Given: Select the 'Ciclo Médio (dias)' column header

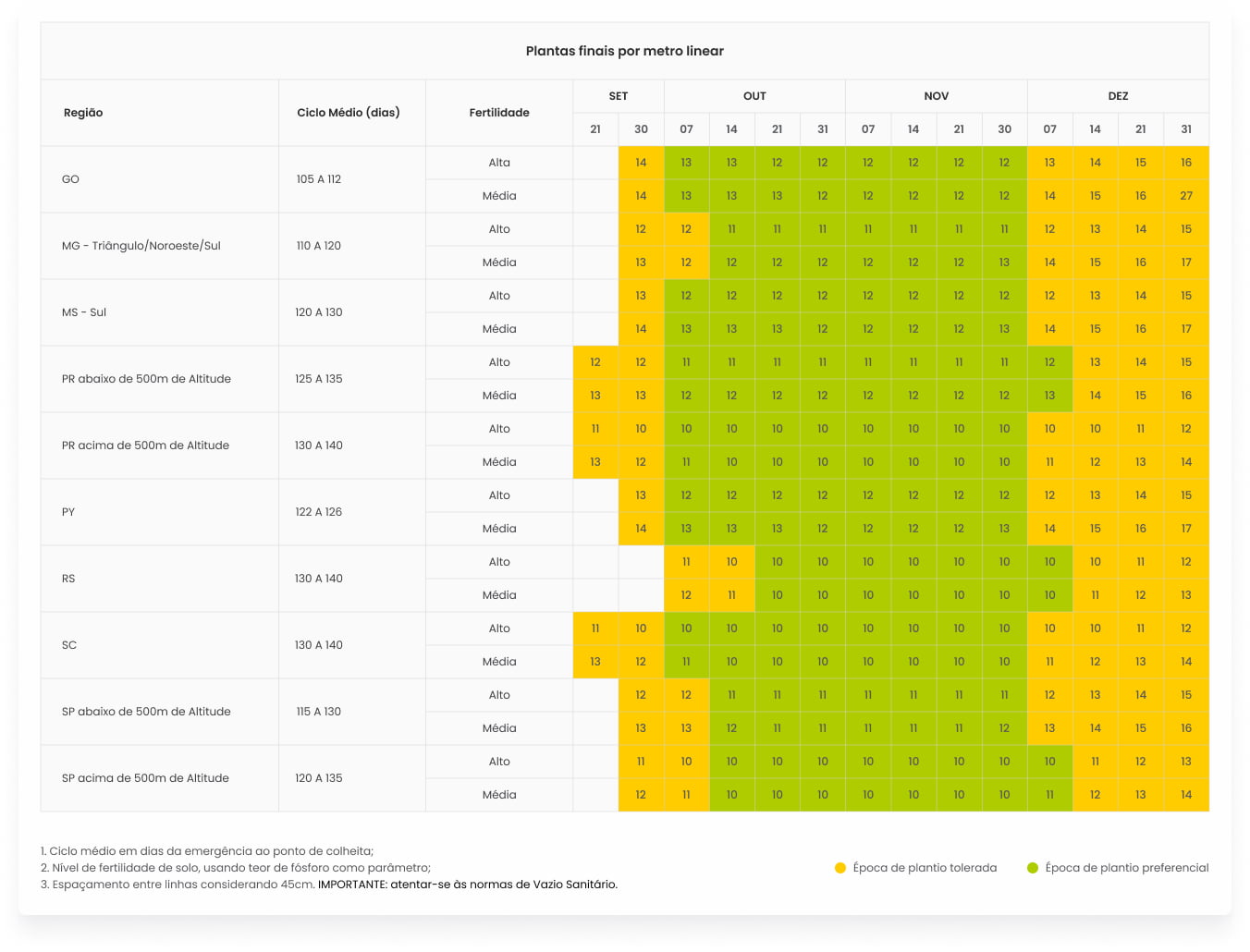Looking at the screenshot, I should 349,113.
